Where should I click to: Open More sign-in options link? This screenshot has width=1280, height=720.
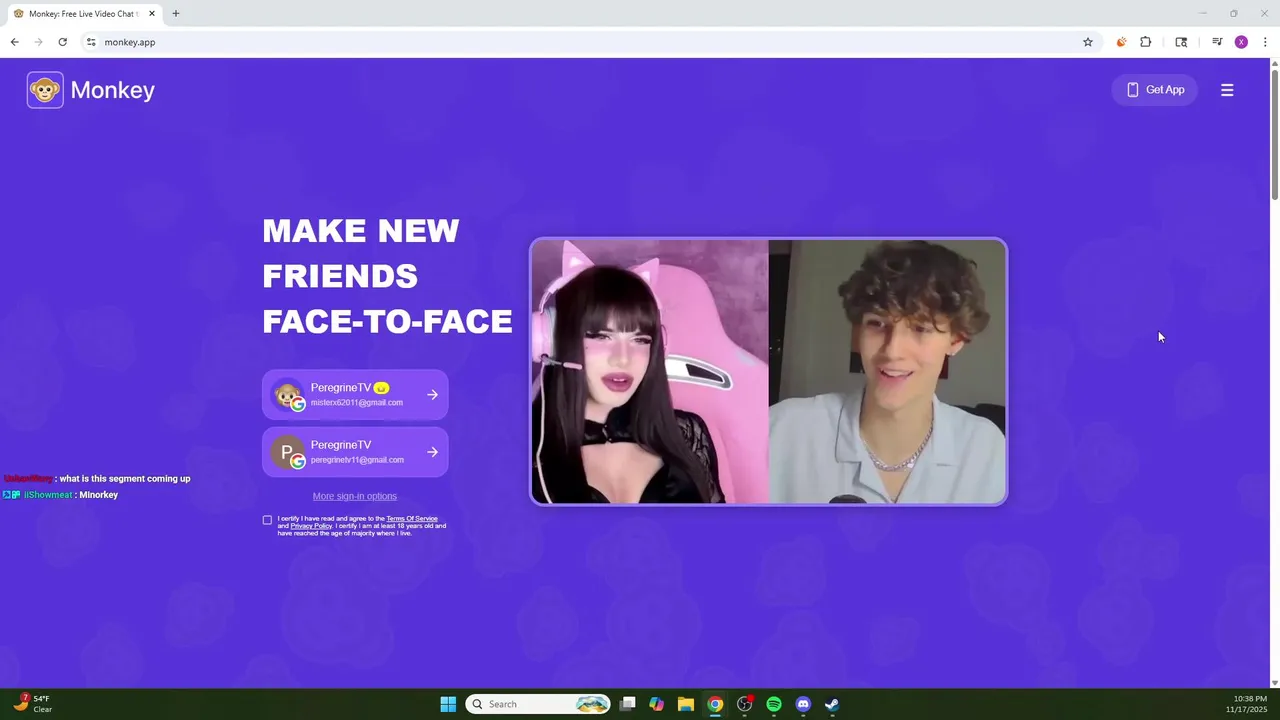[354, 496]
